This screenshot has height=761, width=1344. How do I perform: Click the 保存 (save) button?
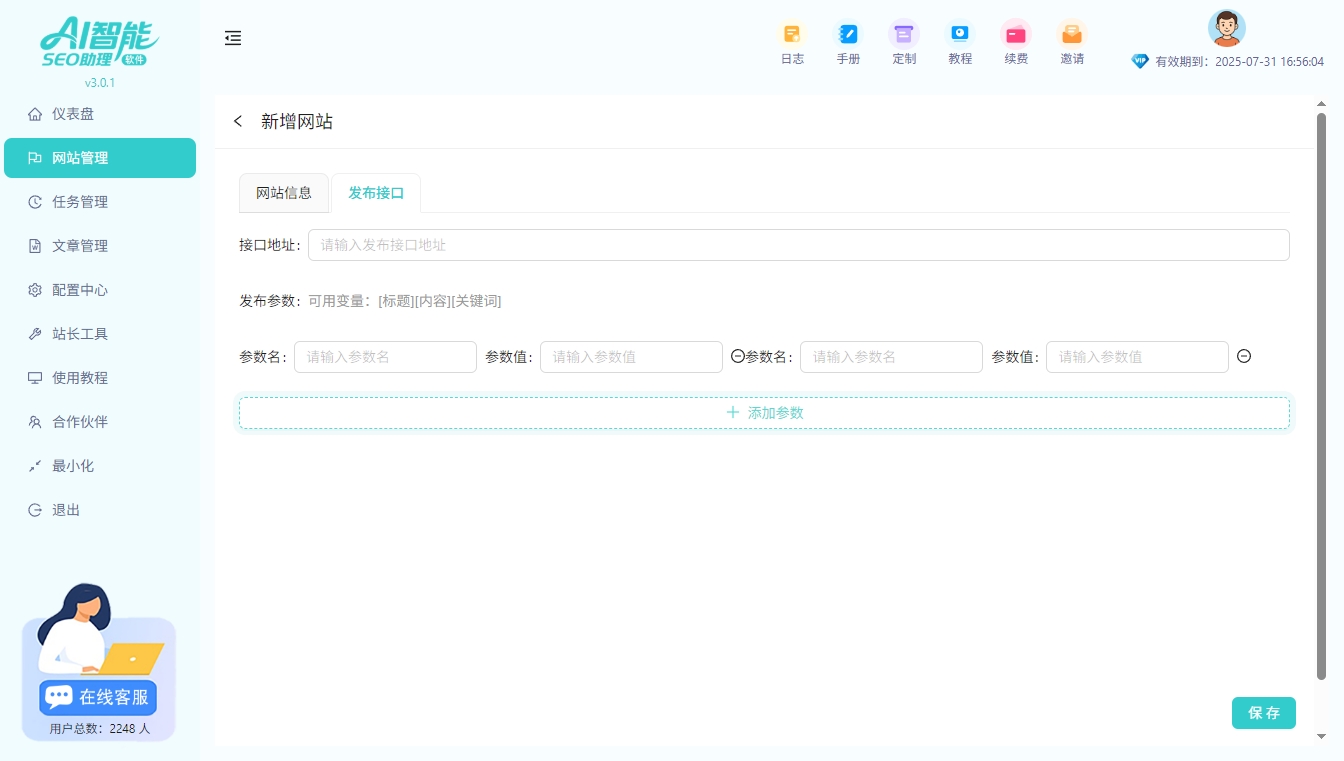[x=1263, y=713]
